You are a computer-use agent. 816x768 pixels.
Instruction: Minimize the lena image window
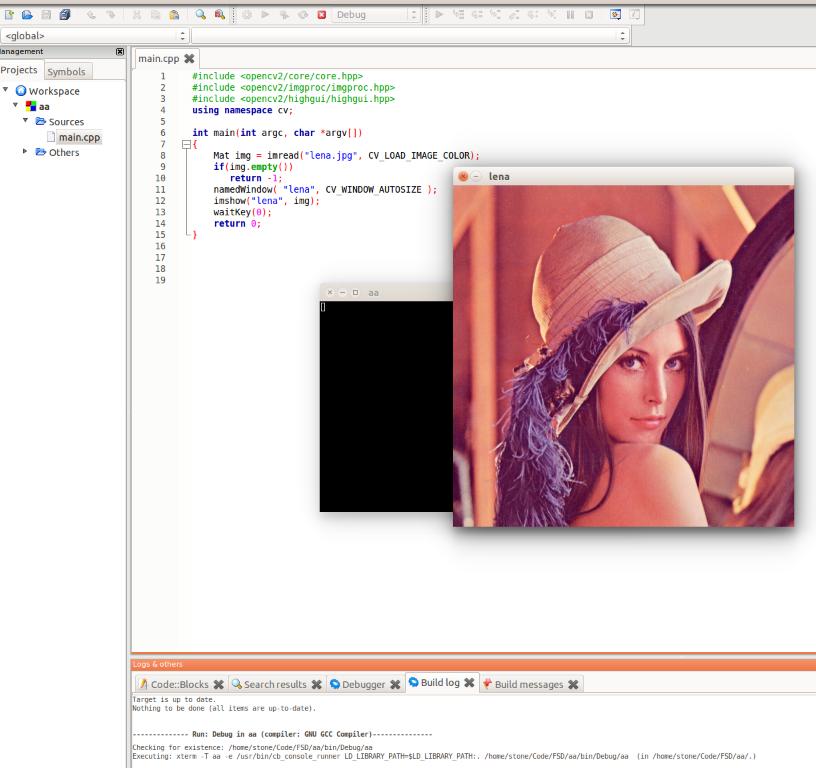tap(476, 176)
